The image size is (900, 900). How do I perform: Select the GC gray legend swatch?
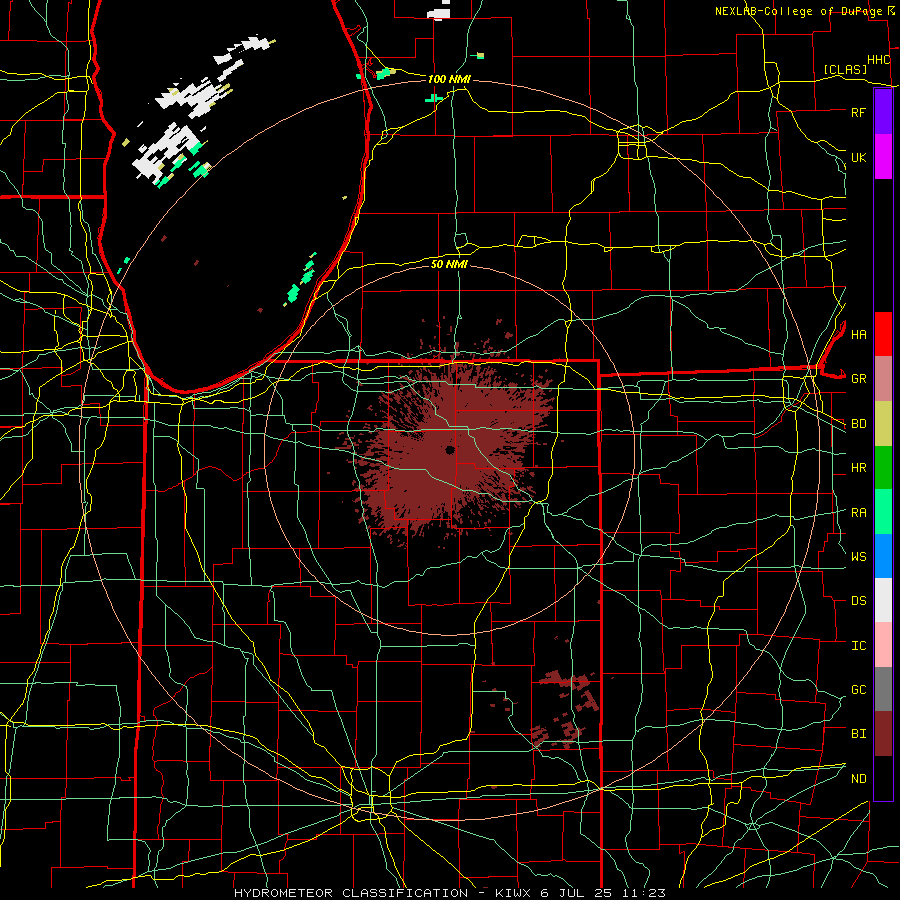pyautogui.click(x=883, y=689)
